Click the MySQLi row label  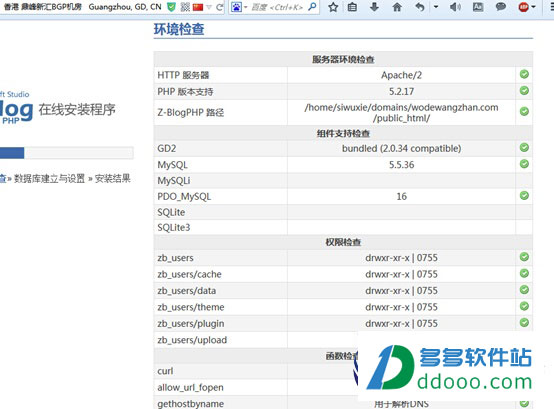(173, 181)
